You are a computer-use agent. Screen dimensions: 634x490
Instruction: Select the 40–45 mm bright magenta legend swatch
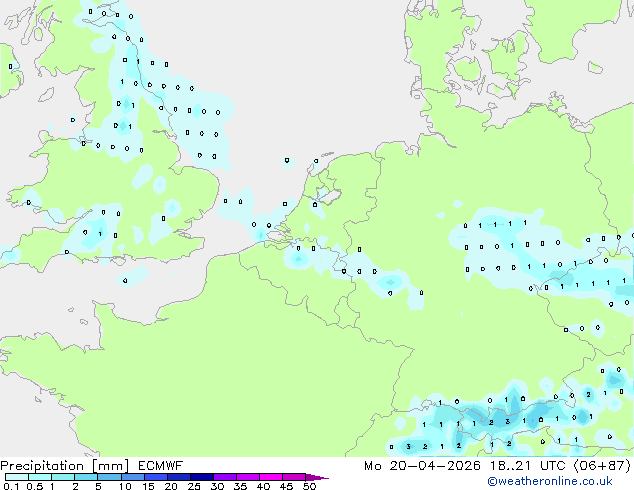[x=271, y=477]
